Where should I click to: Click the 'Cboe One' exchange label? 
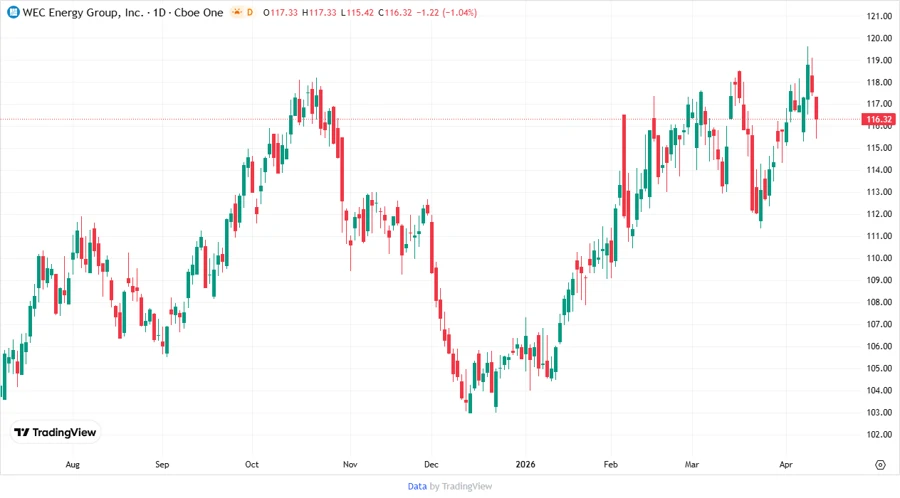(199, 12)
